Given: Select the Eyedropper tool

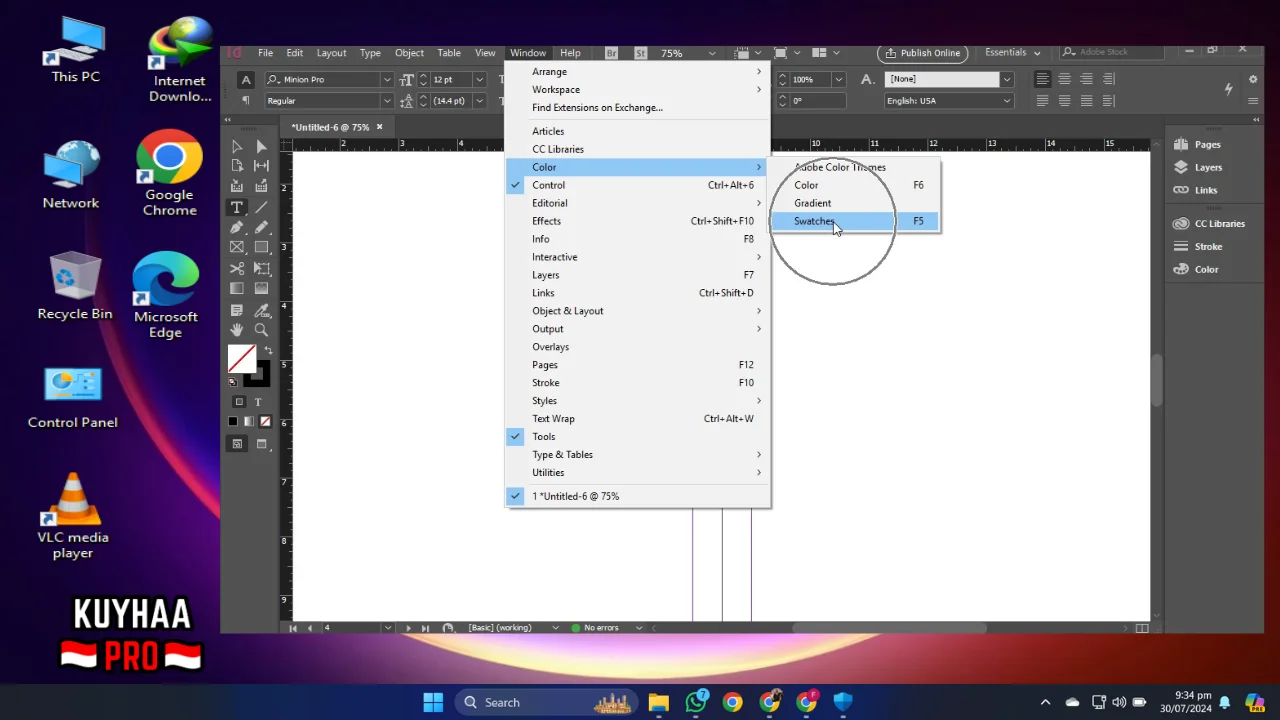Looking at the screenshot, I should pos(261,310).
